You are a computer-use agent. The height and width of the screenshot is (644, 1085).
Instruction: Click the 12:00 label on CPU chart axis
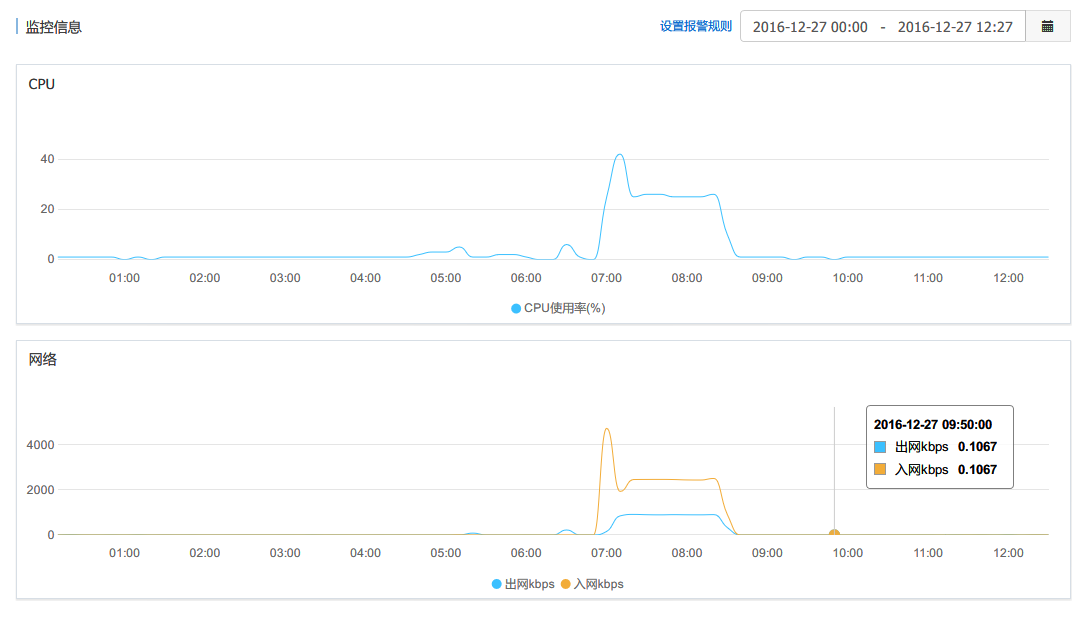point(1008,278)
